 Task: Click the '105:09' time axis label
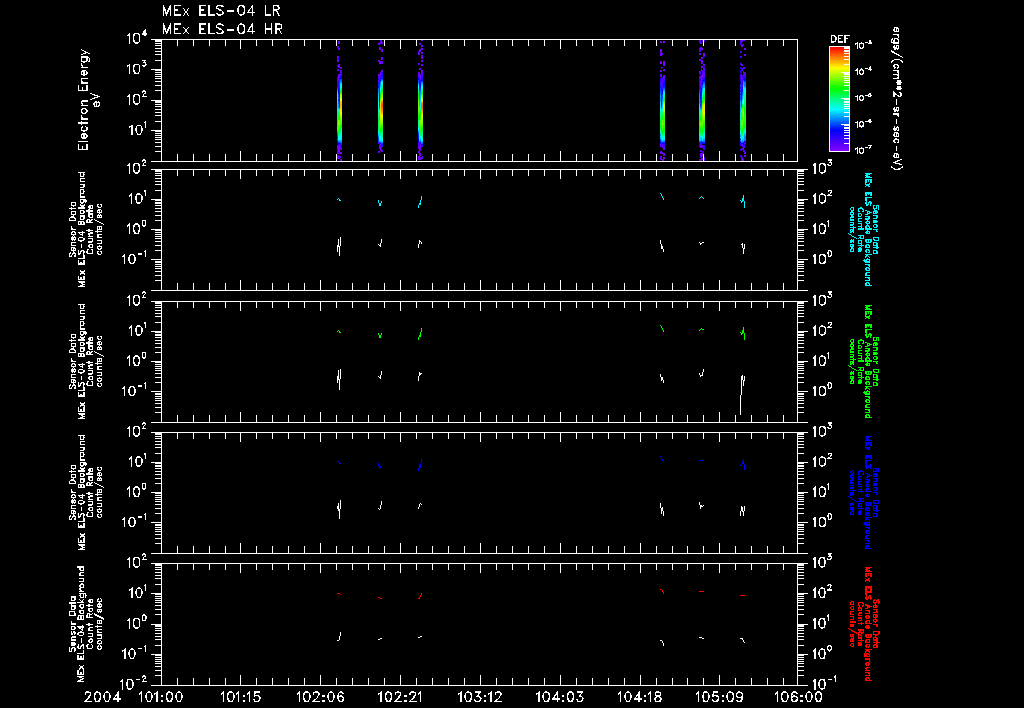point(718,697)
